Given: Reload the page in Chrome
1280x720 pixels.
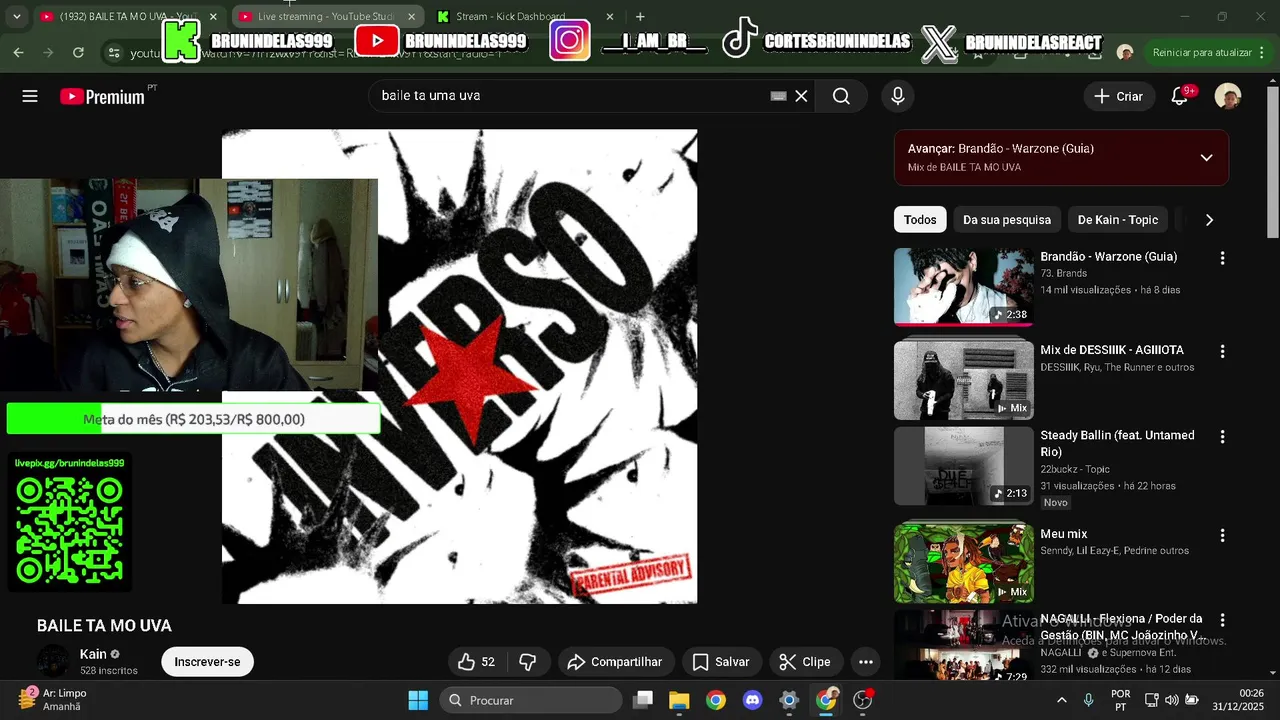Looking at the screenshot, I should [78, 53].
